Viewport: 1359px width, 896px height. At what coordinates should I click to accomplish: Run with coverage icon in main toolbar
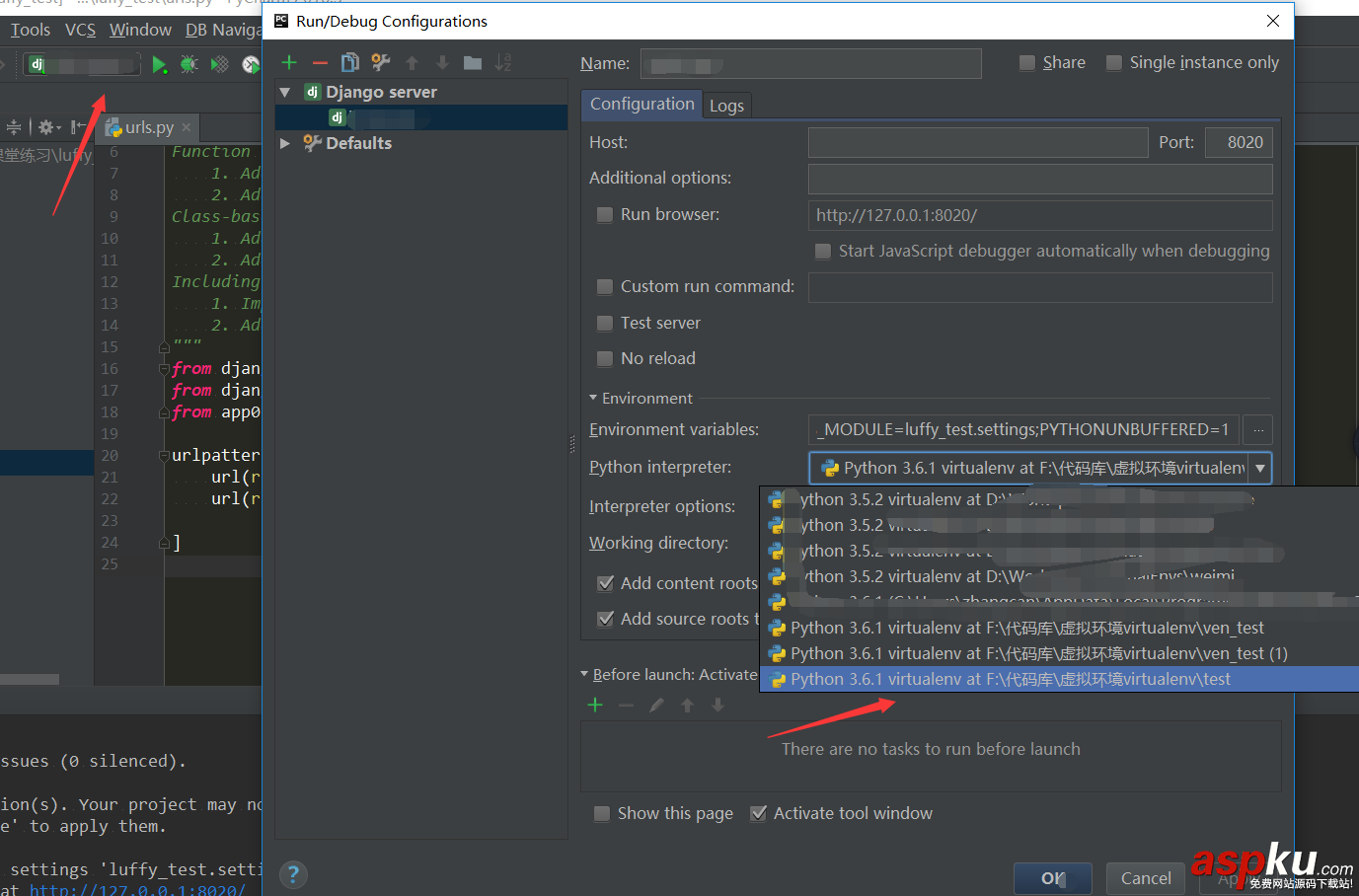pos(220,65)
